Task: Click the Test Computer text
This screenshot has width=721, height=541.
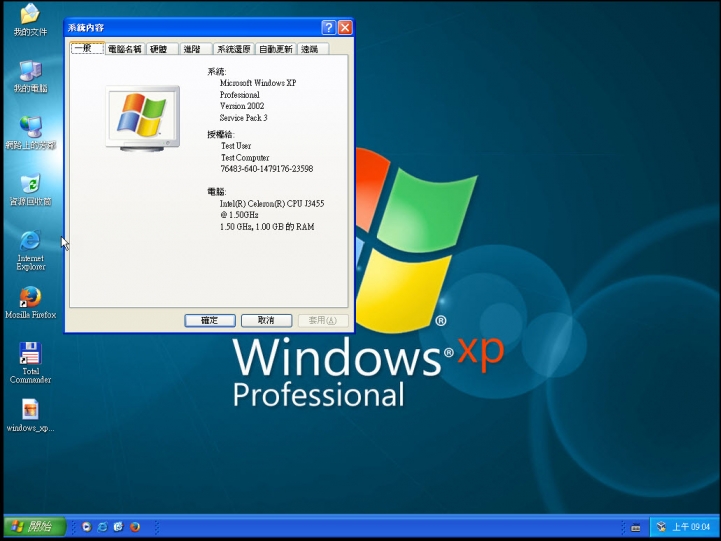Action: [245, 158]
